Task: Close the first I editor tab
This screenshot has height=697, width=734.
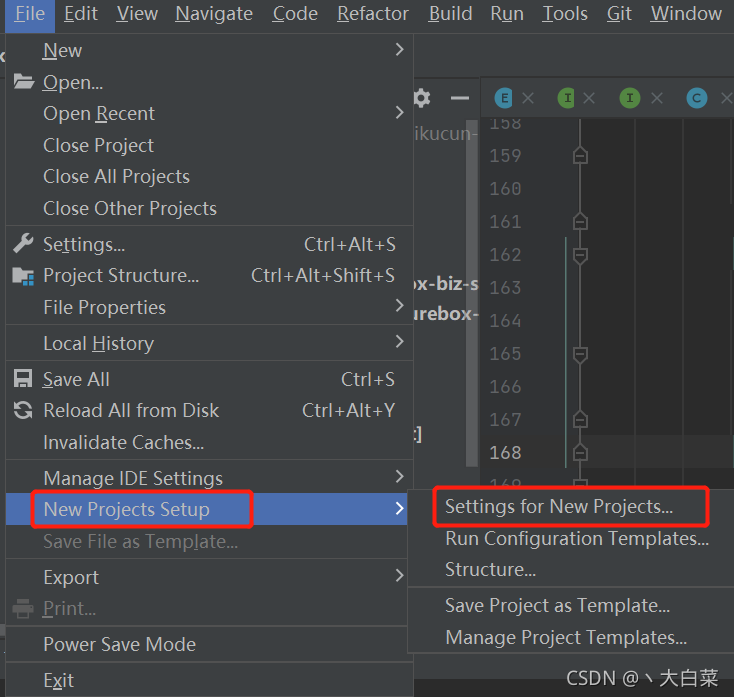Action: click(589, 98)
